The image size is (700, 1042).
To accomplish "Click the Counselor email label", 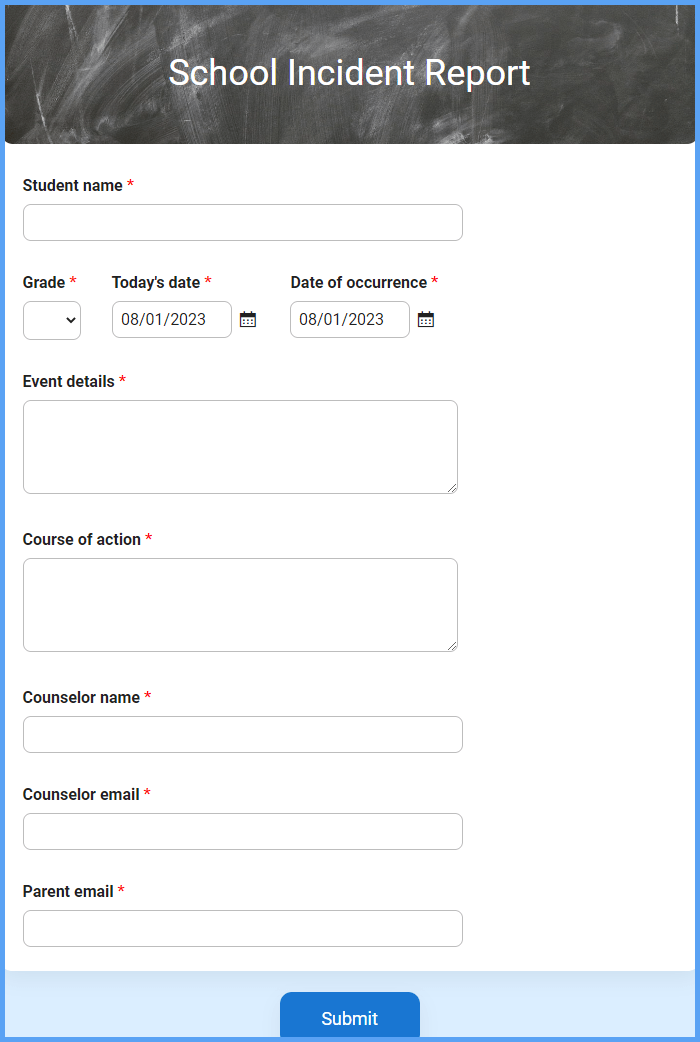I will [81, 794].
